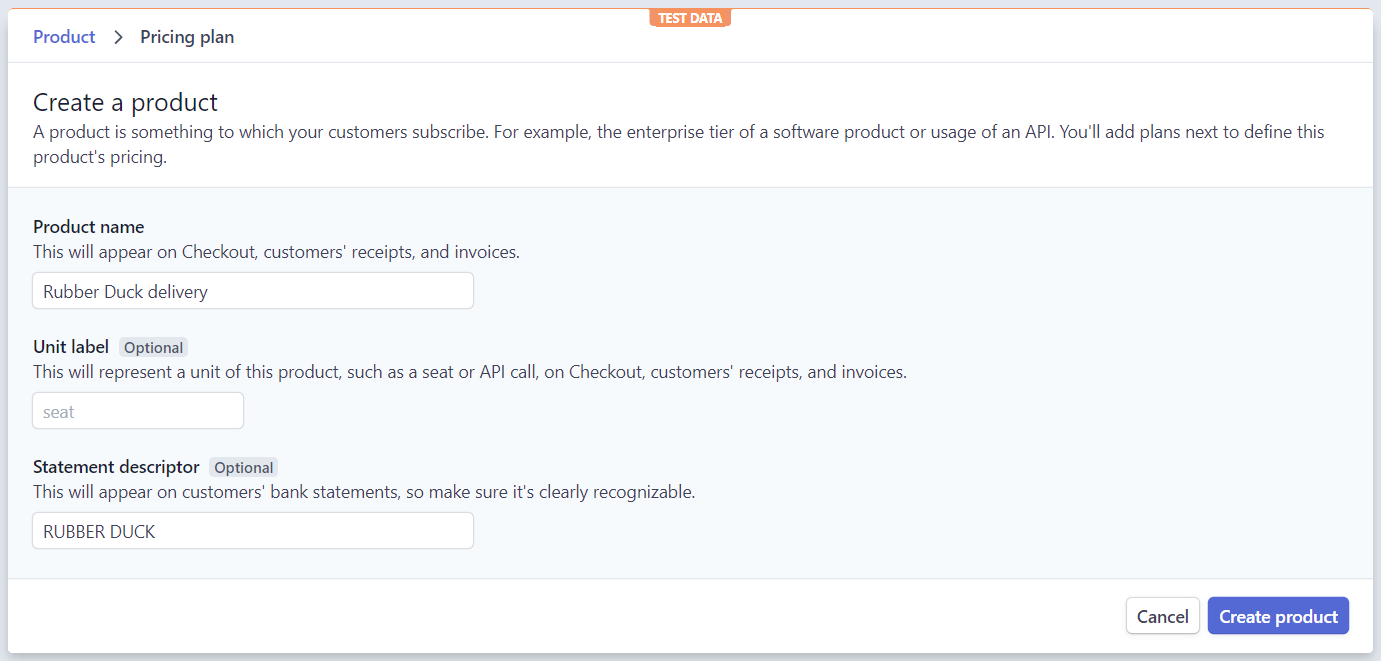1381x661 pixels.
Task: Click the seat or API call description text
Action: pos(469,371)
